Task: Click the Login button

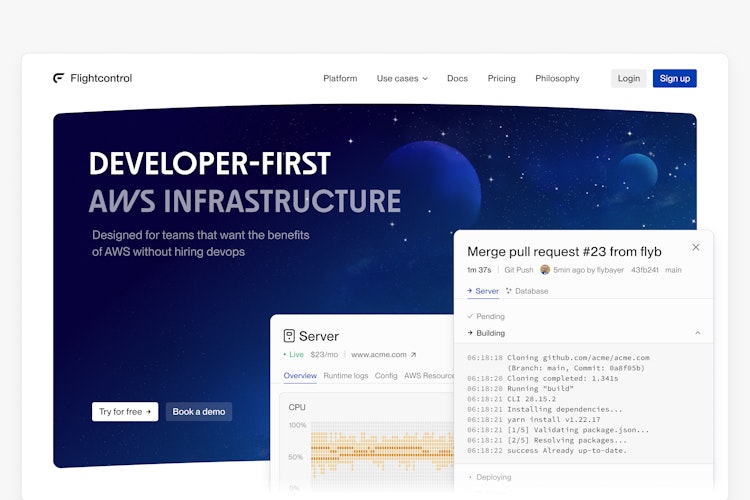Action: 629,78
